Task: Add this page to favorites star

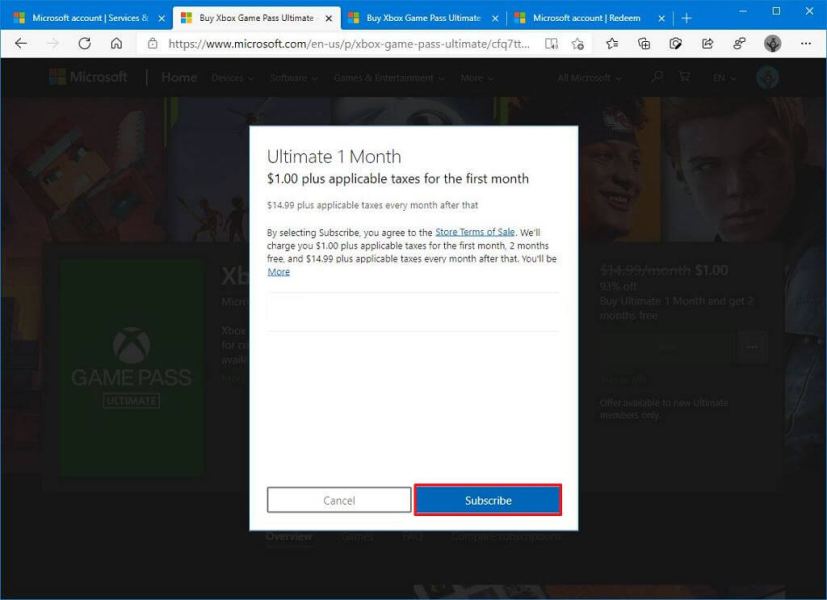Action: [578, 44]
